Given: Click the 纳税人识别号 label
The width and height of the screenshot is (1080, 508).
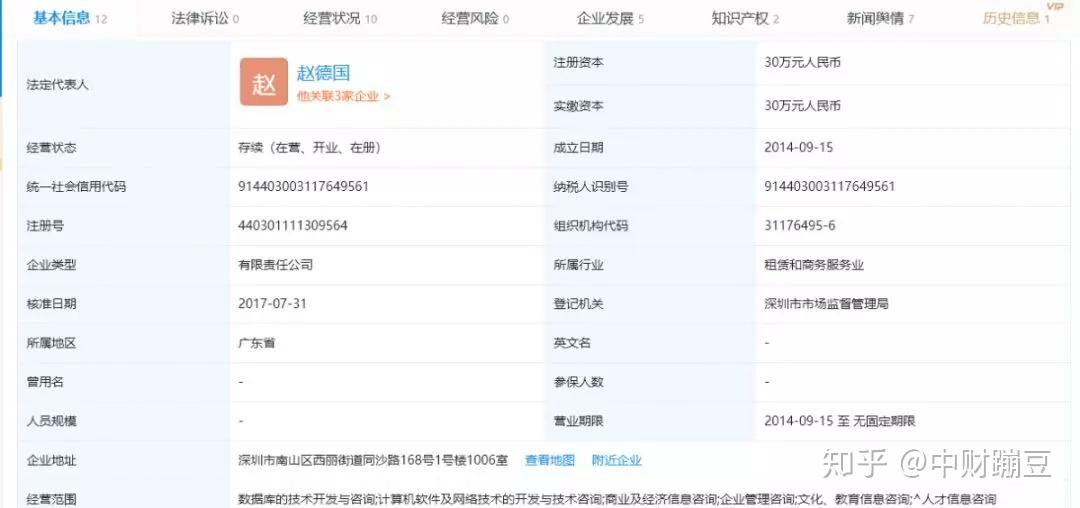Looking at the screenshot, I should coord(591,187).
